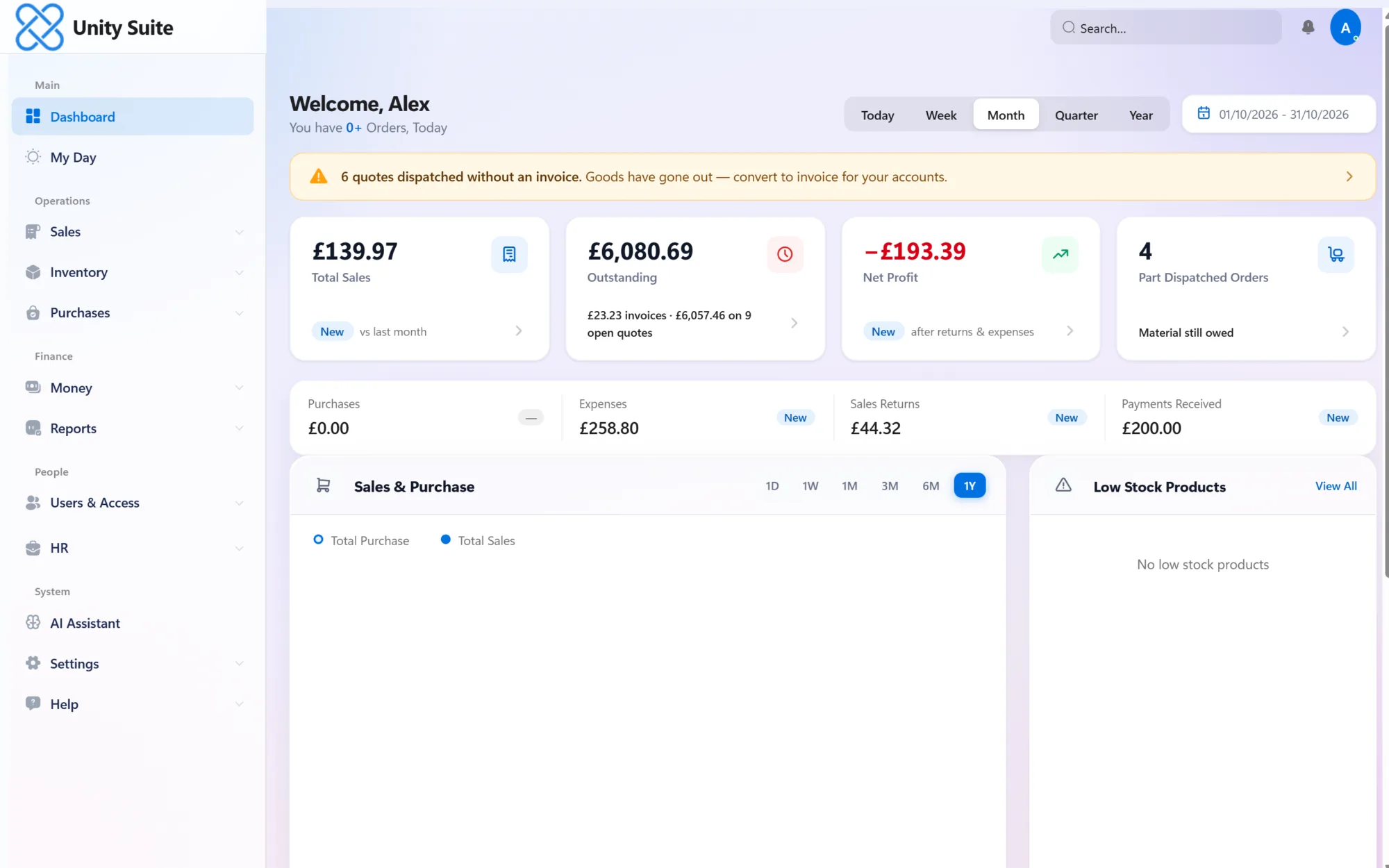Select the 1D chart range
This screenshot has width=1389, height=868.
(772, 485)
